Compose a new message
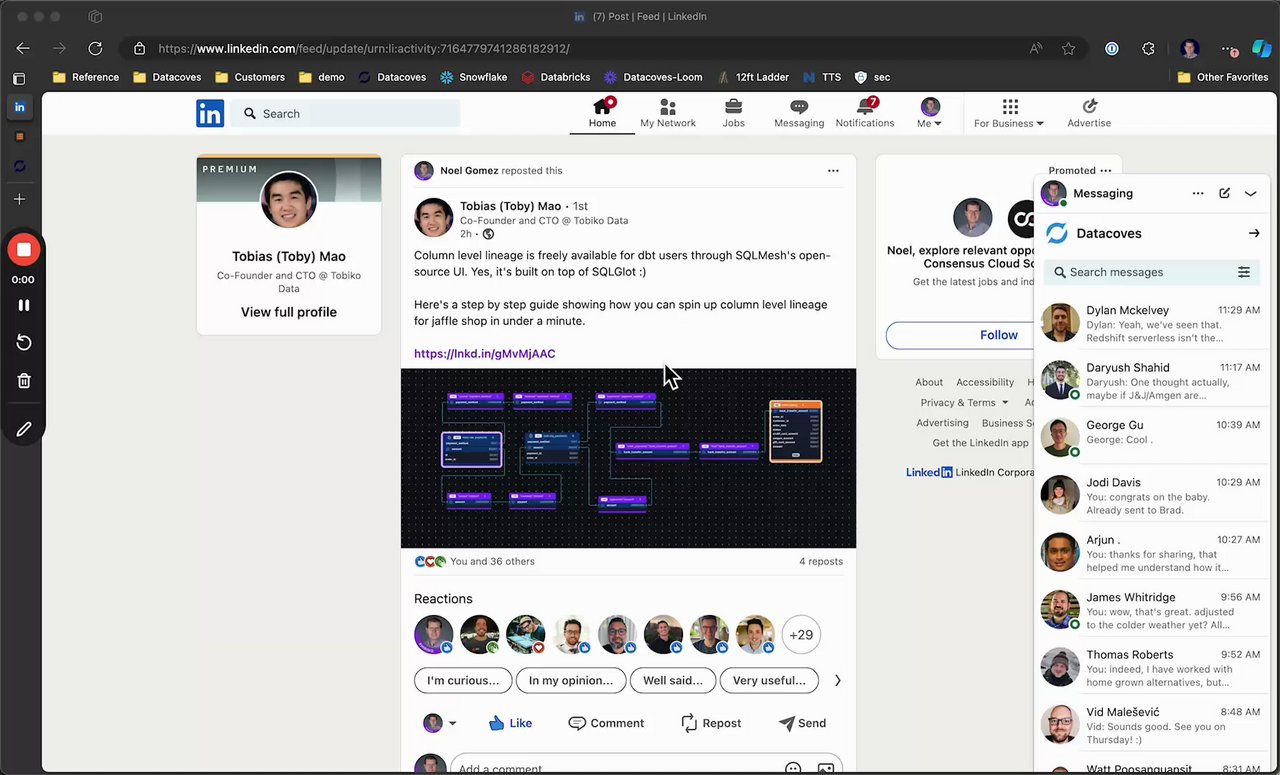Viewport: 1280px width, 775px height. coord(1224,193)
